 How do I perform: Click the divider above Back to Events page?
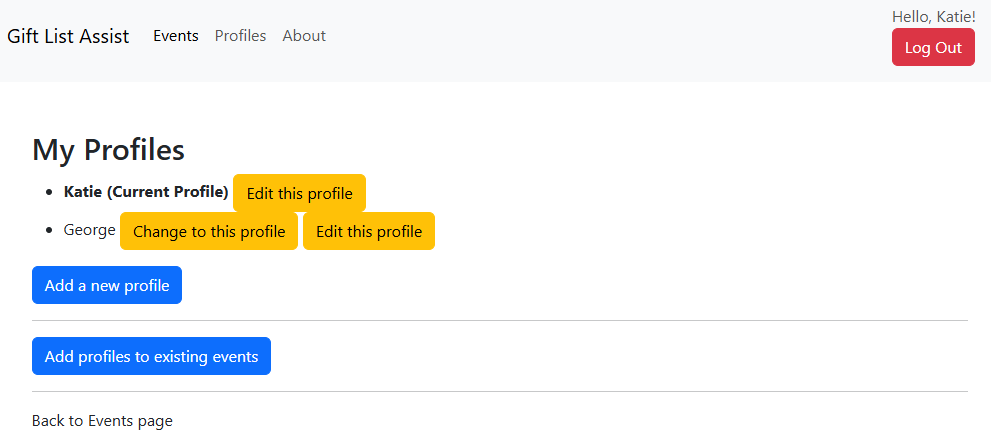tap(500, 391)
